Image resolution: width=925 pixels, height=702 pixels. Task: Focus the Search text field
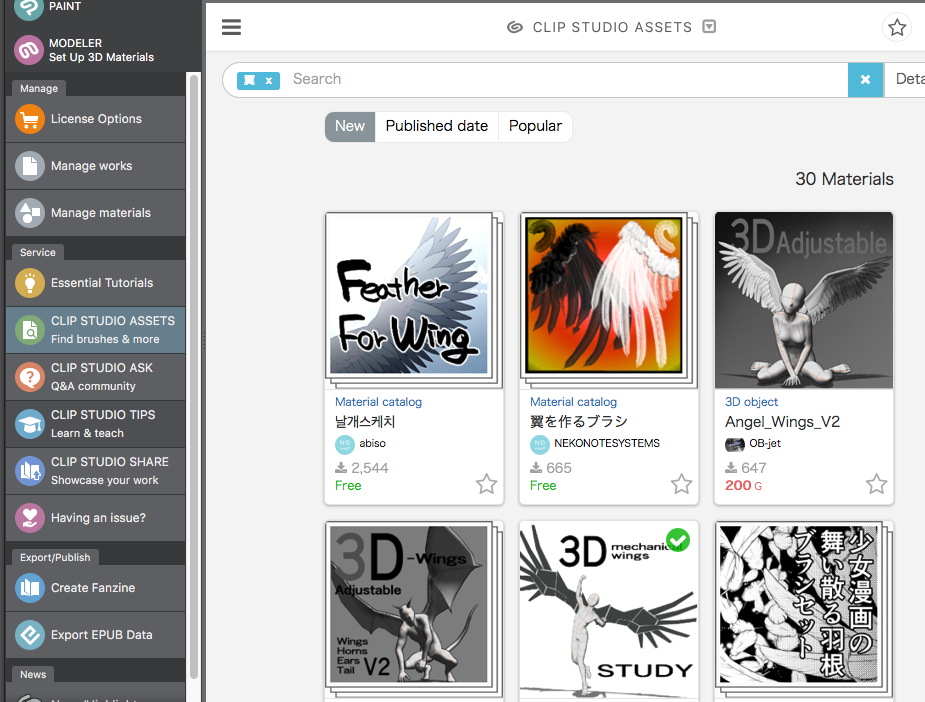[566, 79]
